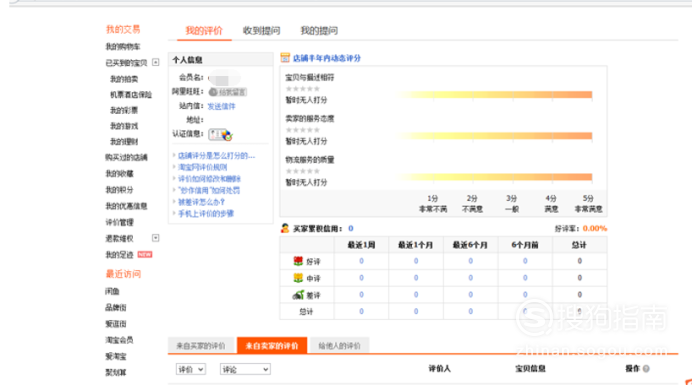Click the stars under 卖家的服务态度
Image resolution: width=692 pixels, height=385 pixels.
303,130
